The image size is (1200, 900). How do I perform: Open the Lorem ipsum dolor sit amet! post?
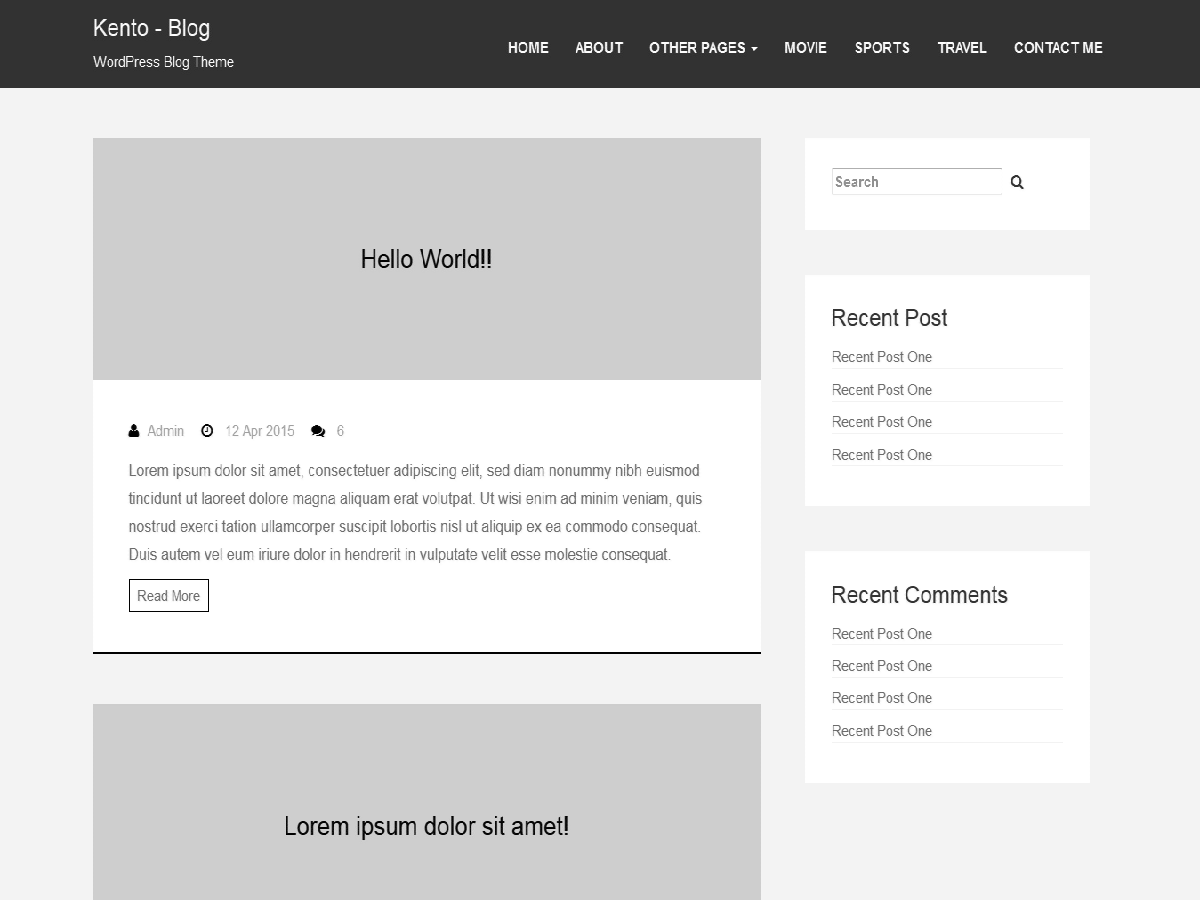[426, 826]
